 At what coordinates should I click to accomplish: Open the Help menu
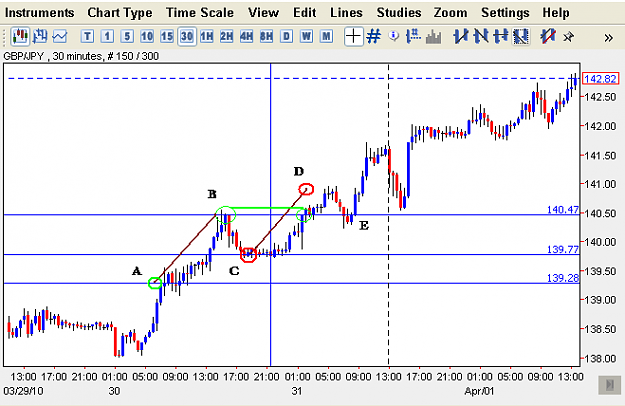556,13
